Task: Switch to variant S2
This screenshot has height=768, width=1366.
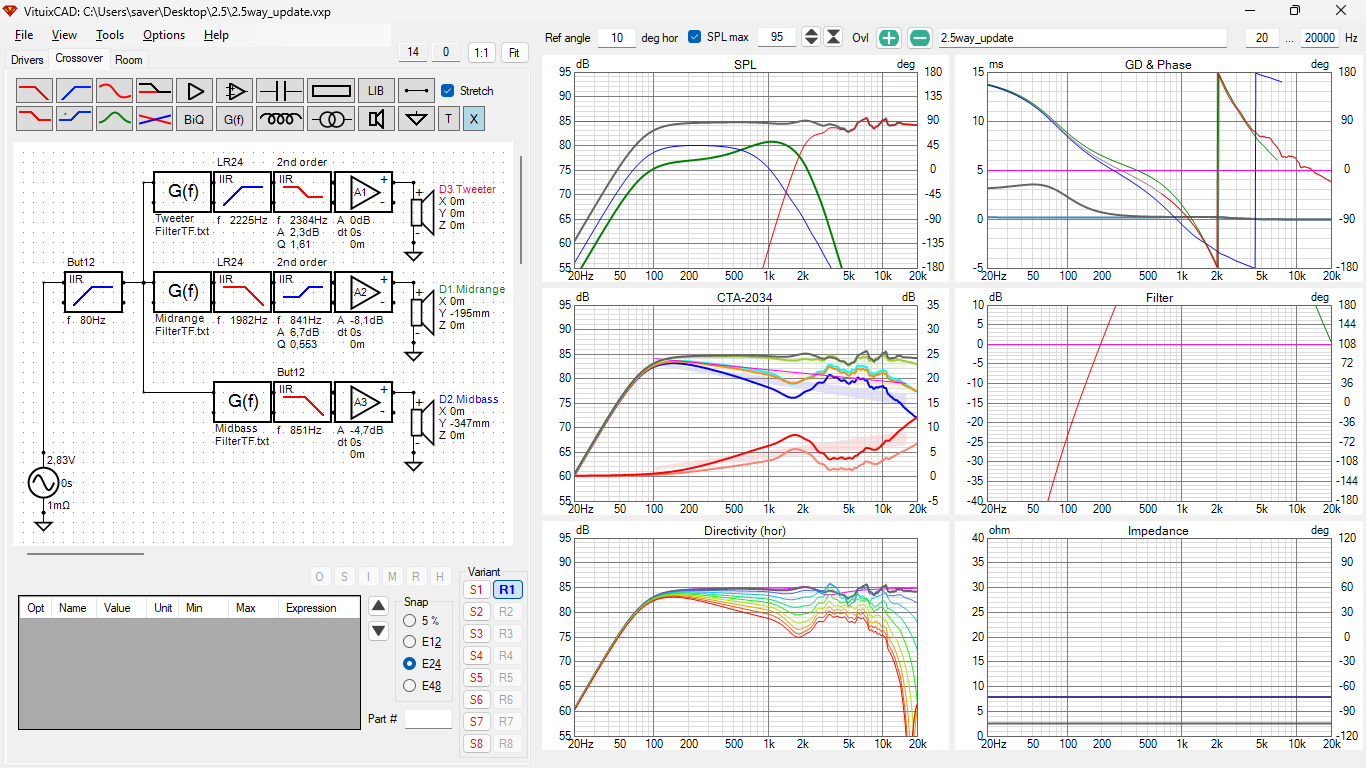Action: coord(476,612)
